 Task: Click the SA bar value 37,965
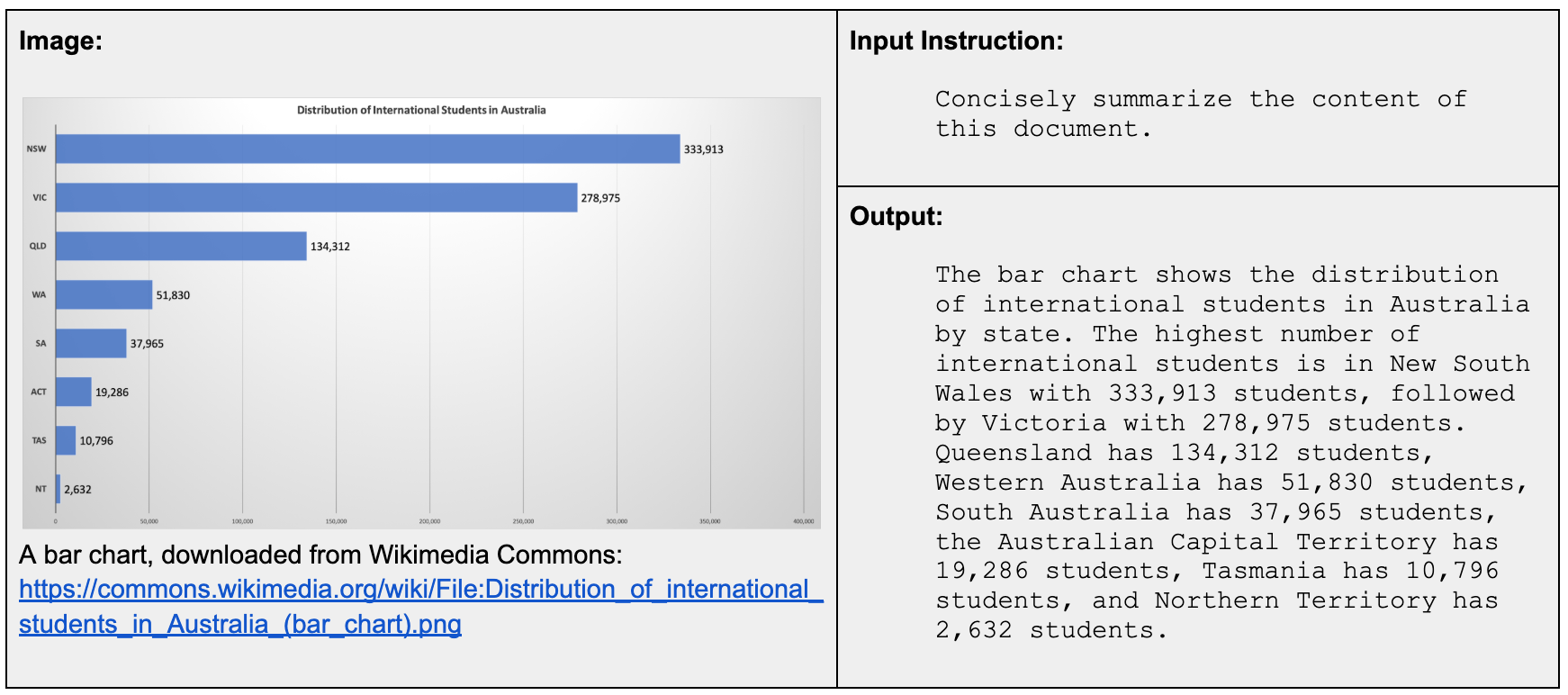[147, 344]
